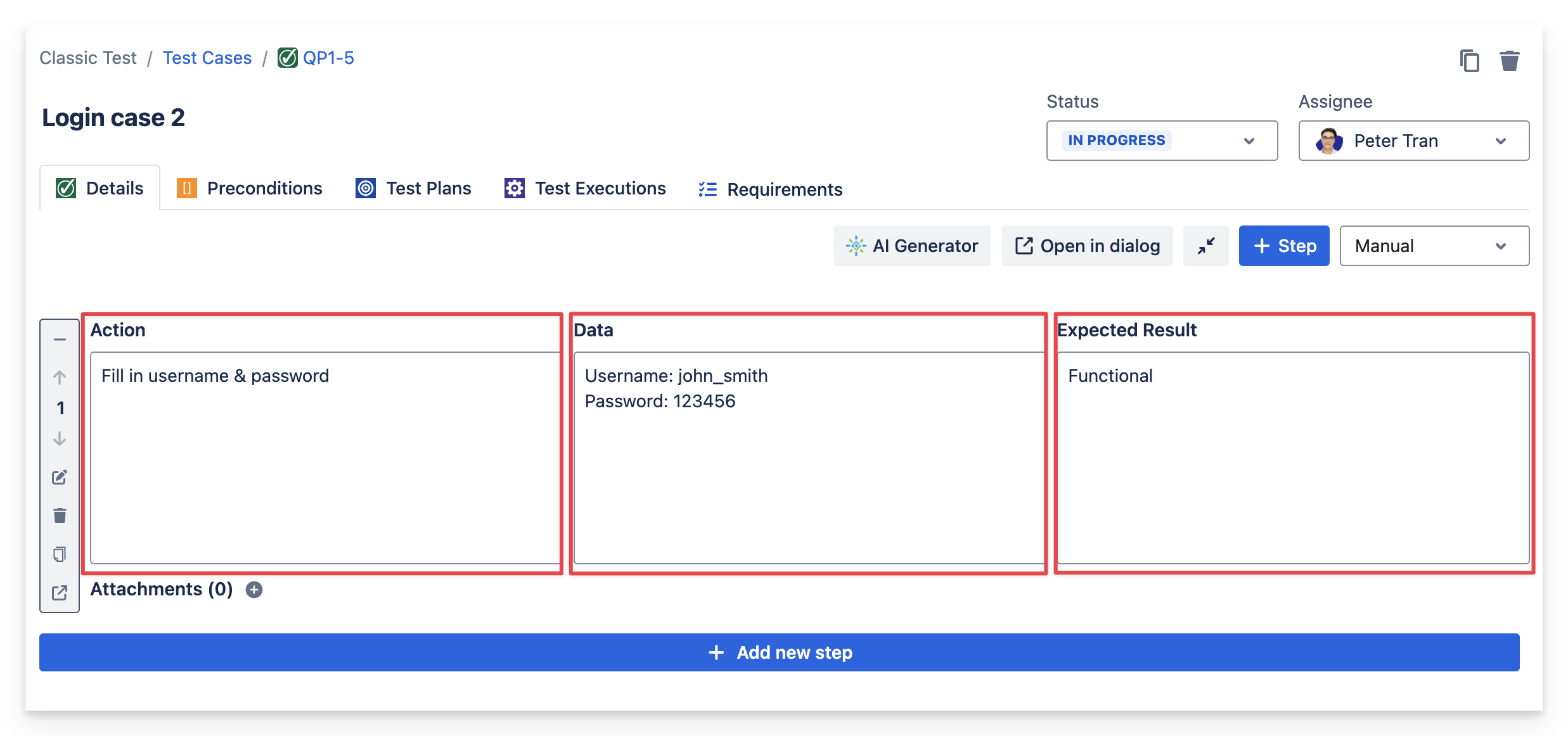The image size is (1568, 736).
Task: Move step 1 down with arrow
Action: [60, 439]
